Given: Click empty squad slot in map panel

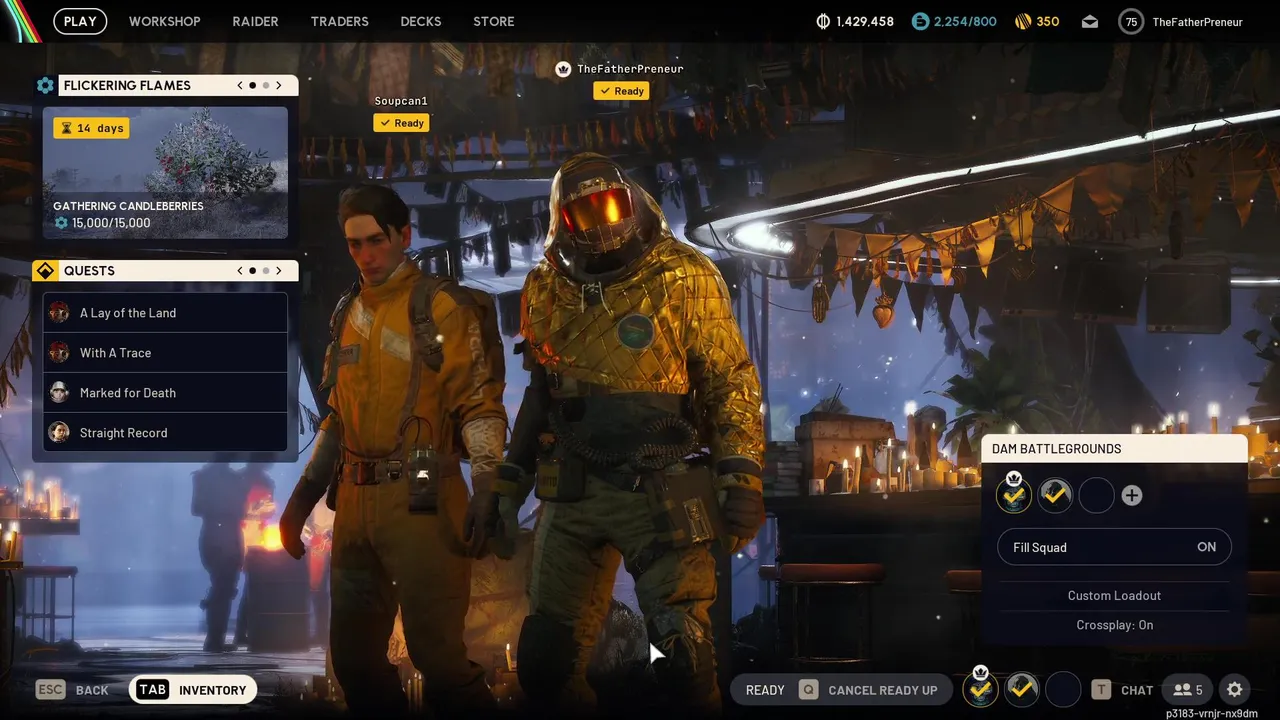Looking at the screenshot, I should [1096, 494].
